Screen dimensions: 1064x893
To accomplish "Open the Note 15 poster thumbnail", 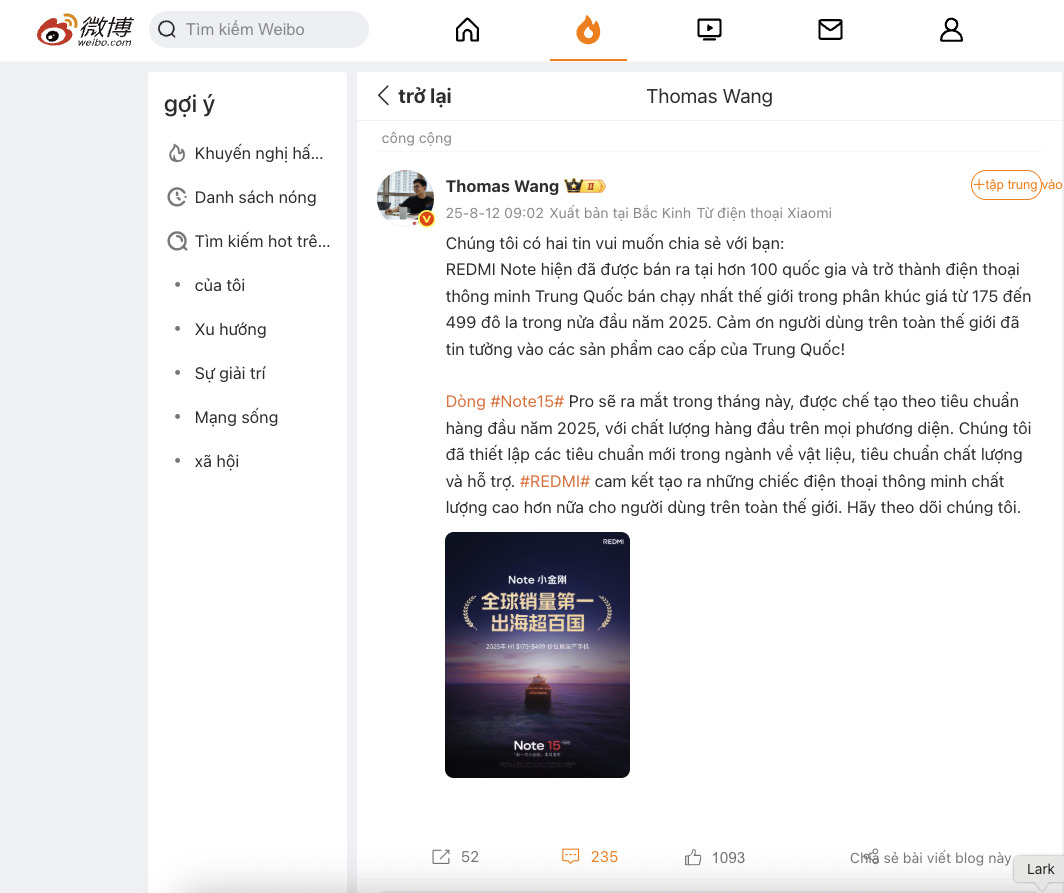I will (537, 655).
